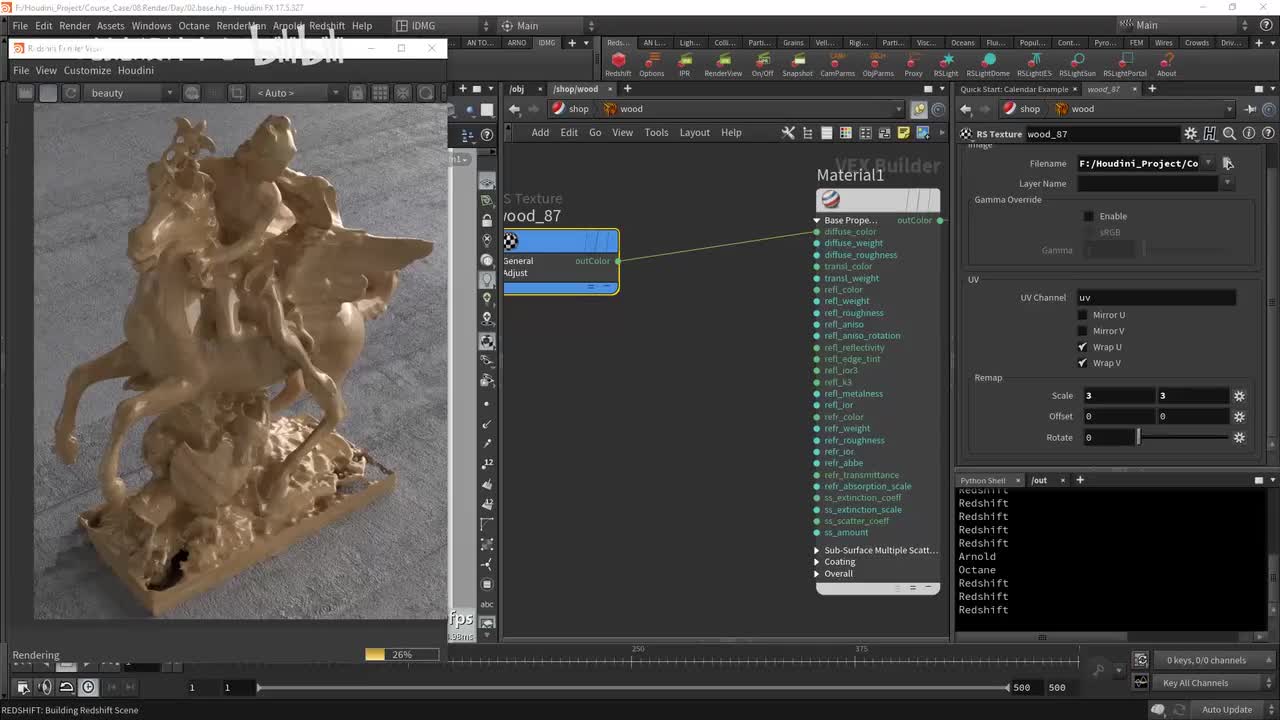1280x720 pixels.
Task: Switch to the Python Shell tab
Action: (983, 480)
